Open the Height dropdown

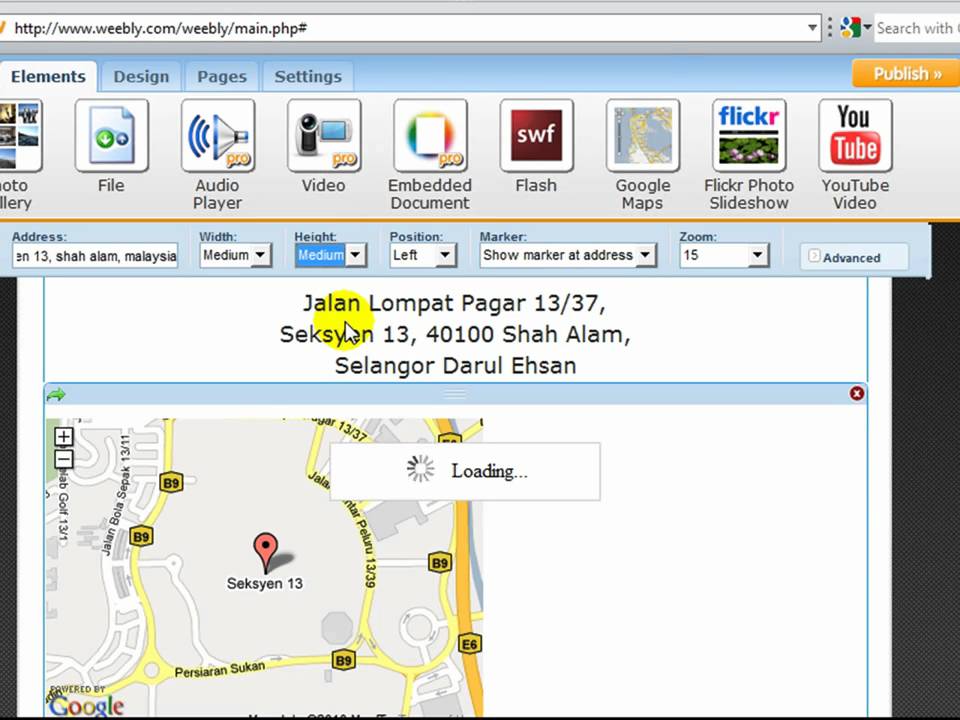click(x=331, y=255)
